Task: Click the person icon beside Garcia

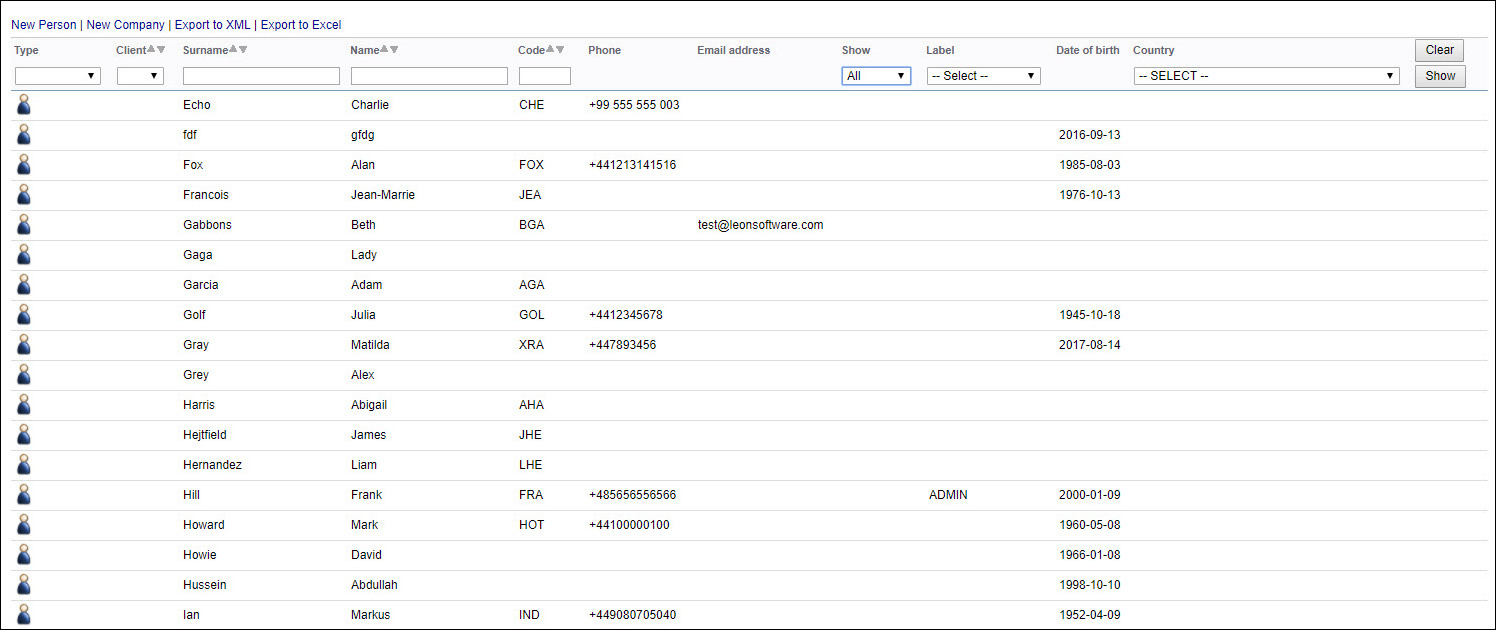Action: point(24,284)
